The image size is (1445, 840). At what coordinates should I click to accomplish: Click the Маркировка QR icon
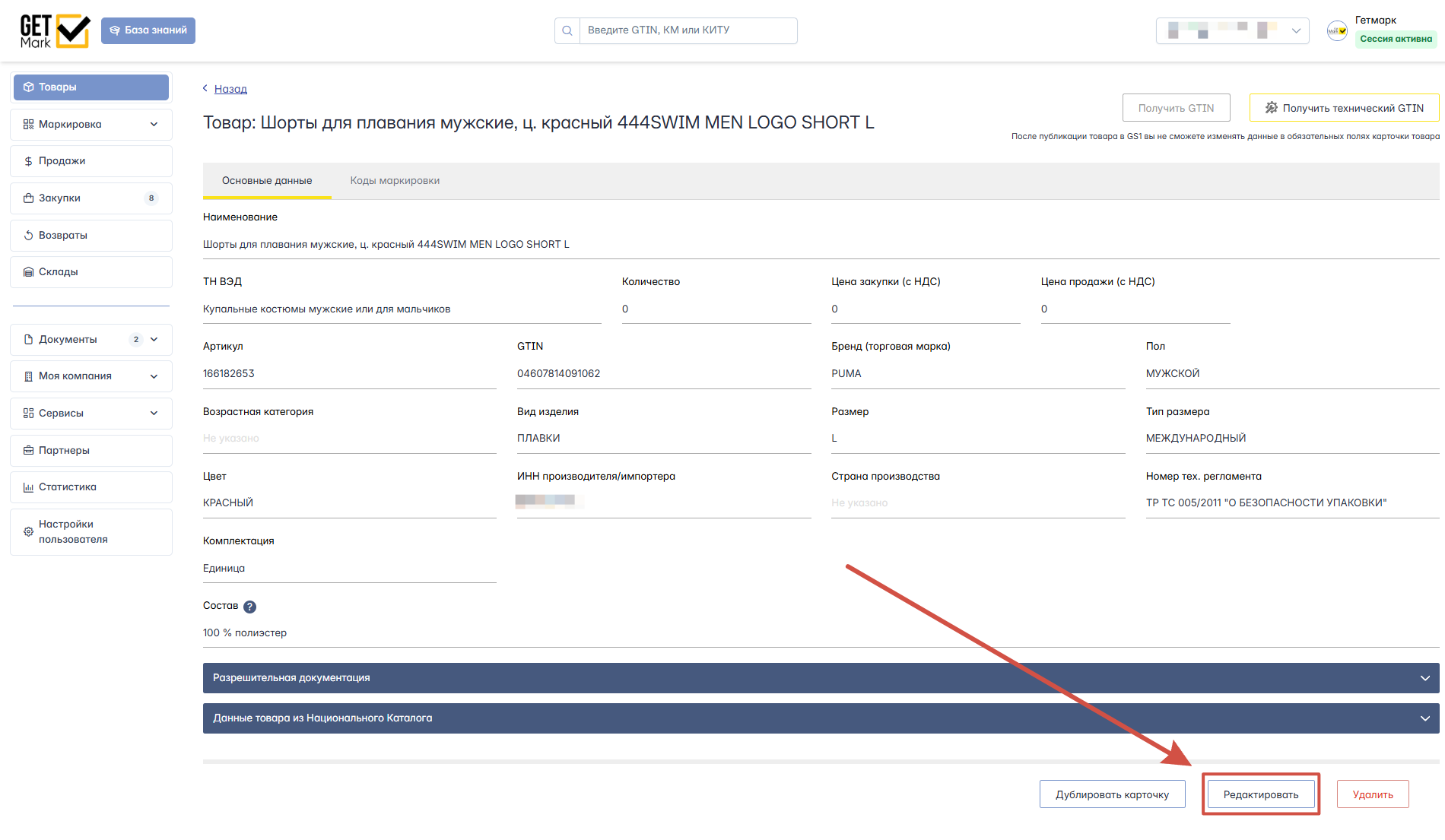[28, 125]
